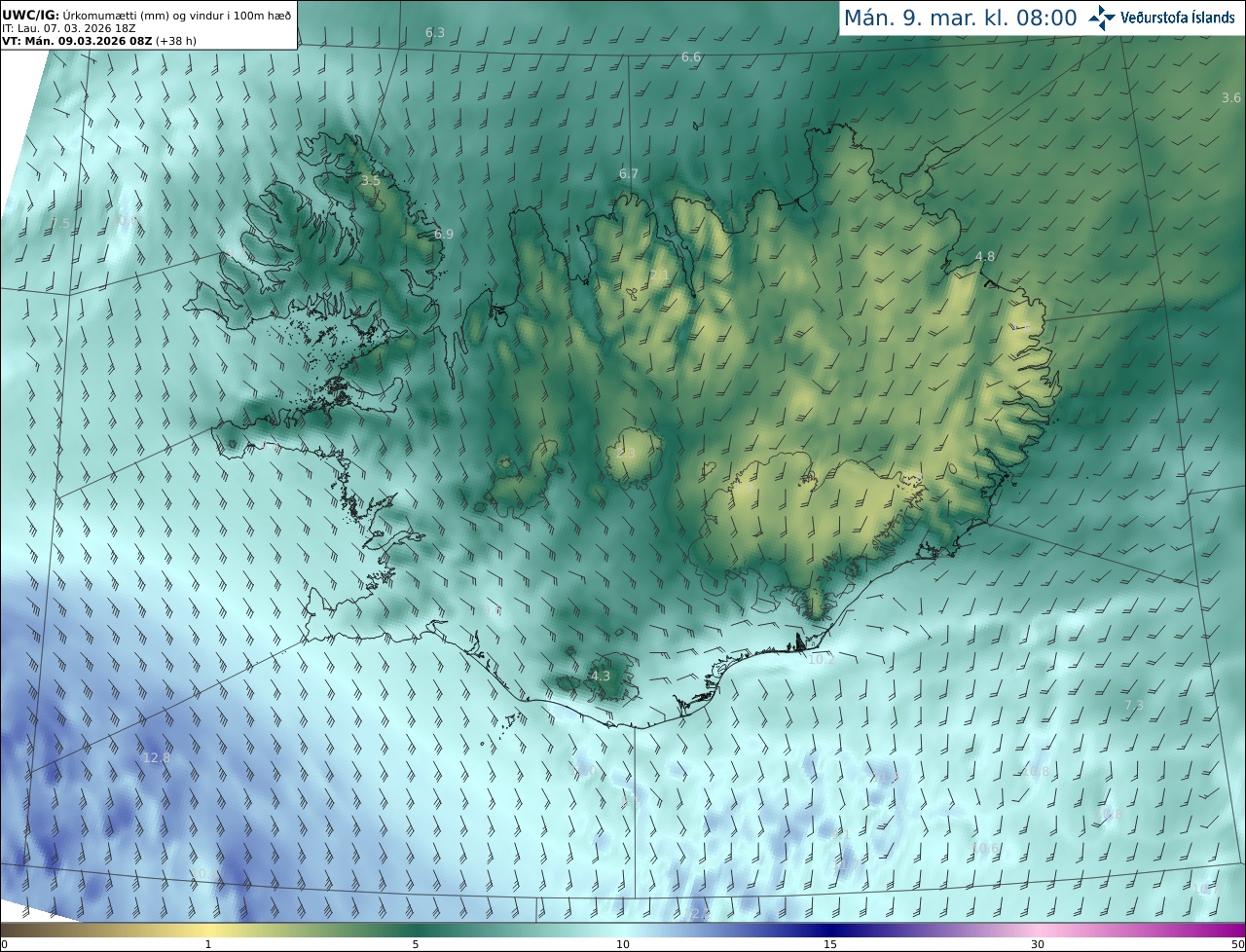Click the colour scale tick label 5

pos(416,944)
